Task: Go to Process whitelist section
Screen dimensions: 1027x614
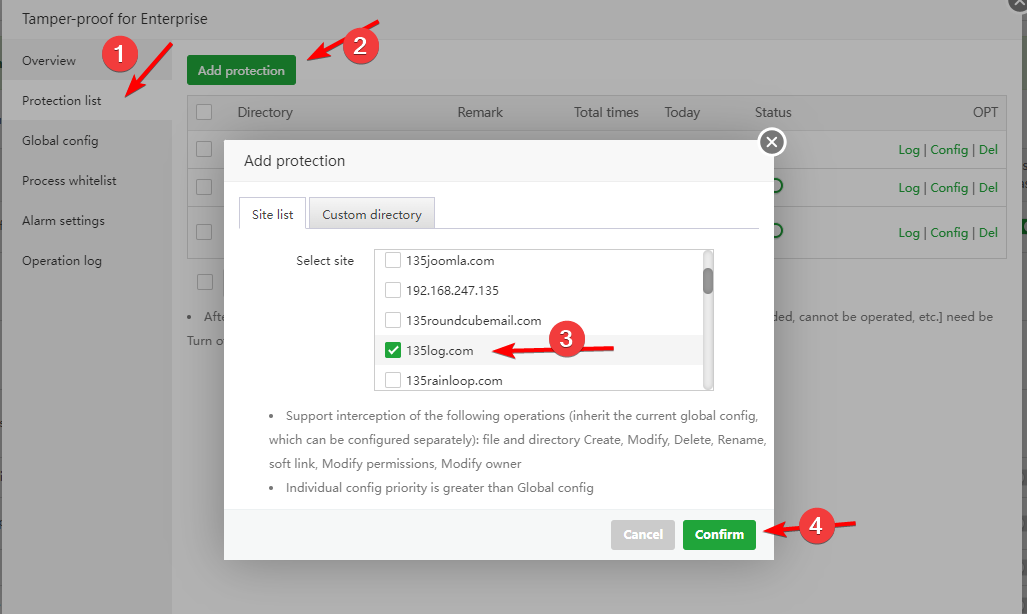Action: pos(69,181)
